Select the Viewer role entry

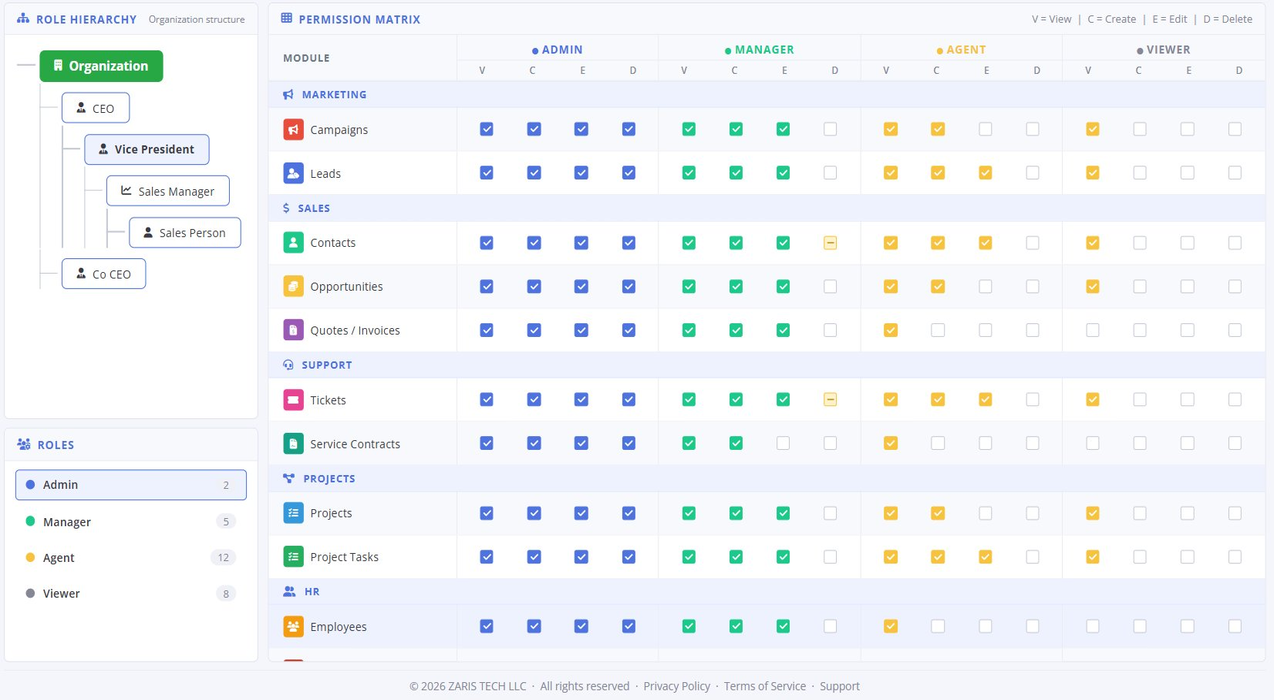[x=131, y=593]
